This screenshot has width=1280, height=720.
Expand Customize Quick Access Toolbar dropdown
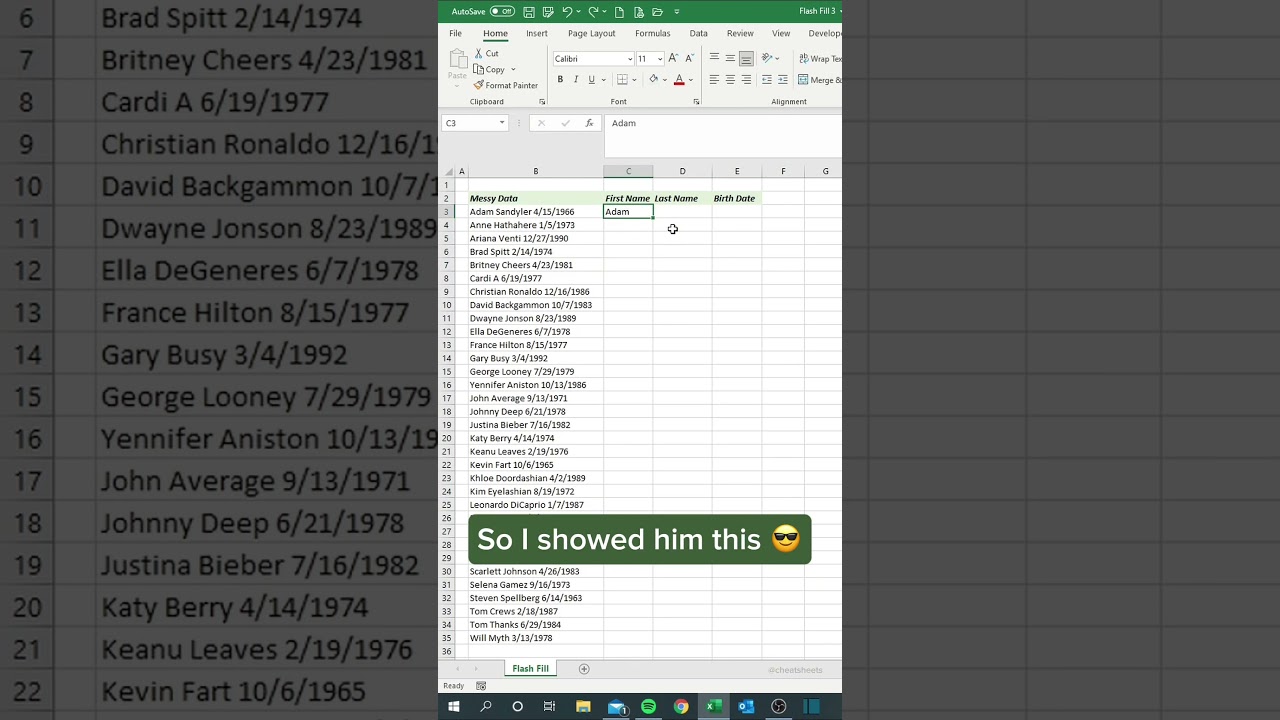(x=677, y=12)
